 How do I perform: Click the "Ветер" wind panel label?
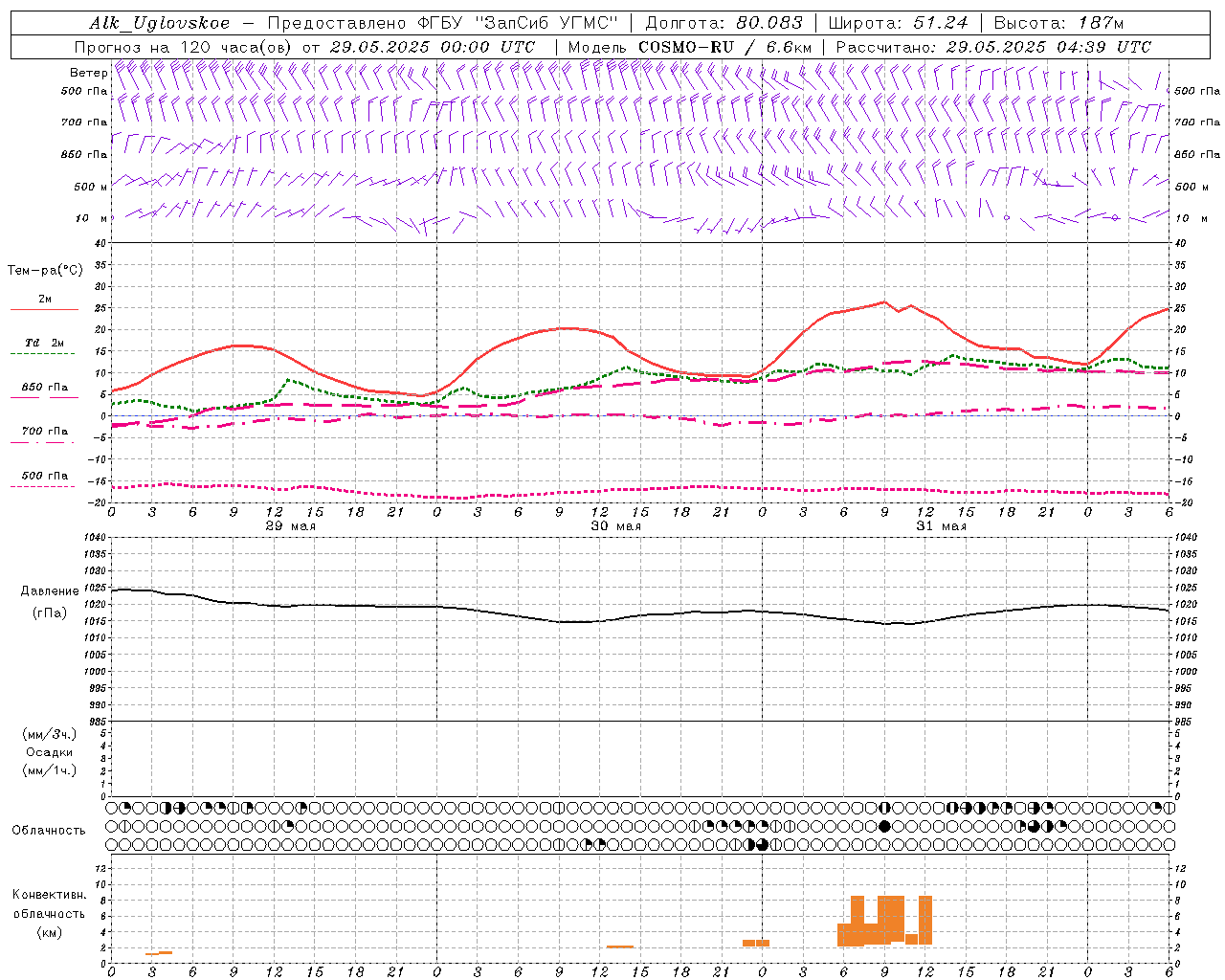click(88, 73)
